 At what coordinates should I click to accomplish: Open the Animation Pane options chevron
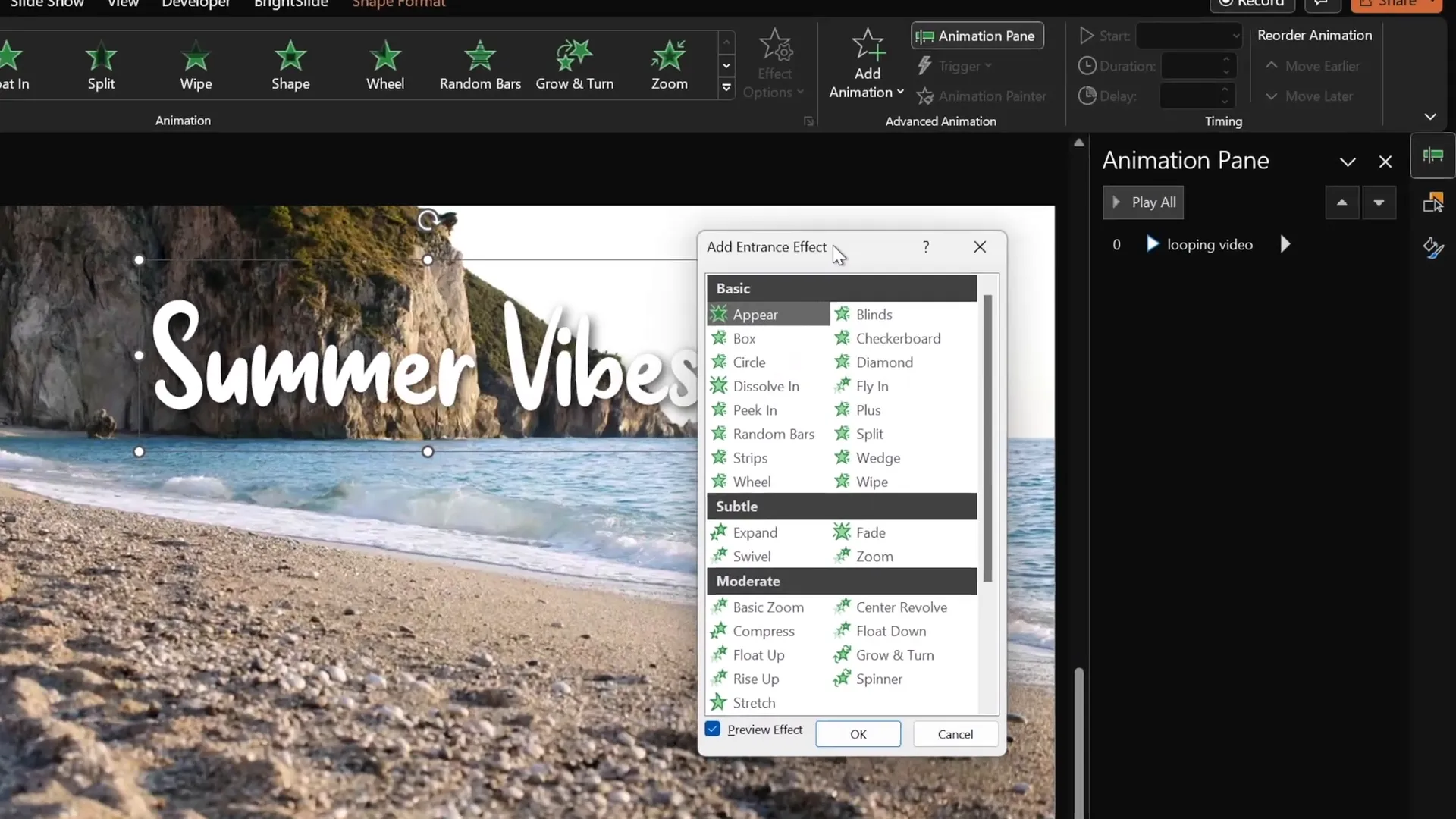tap(1348, 162)
